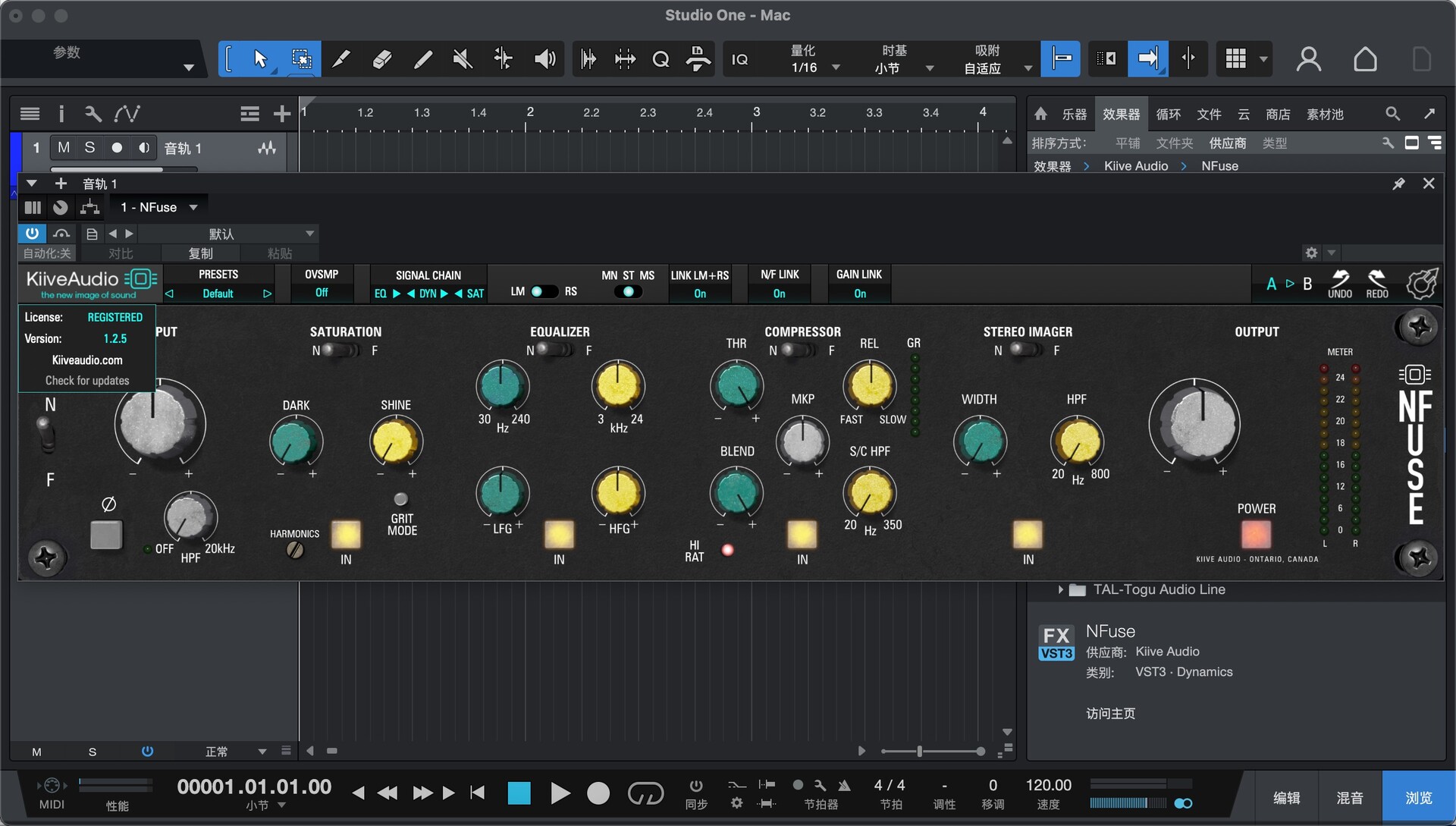Pin the NFuse plugin window
The image size is (1456, 826).
[x=1398, y=184]
